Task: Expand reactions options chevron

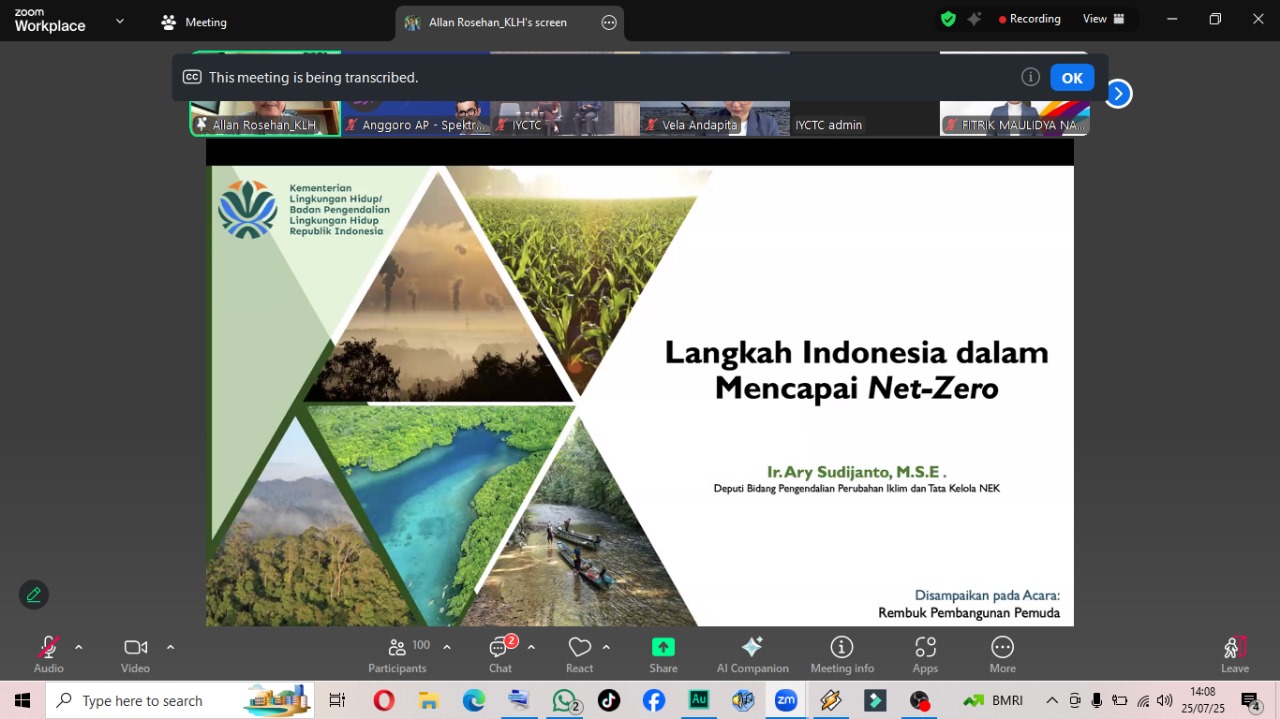Action: pos(606,647)
